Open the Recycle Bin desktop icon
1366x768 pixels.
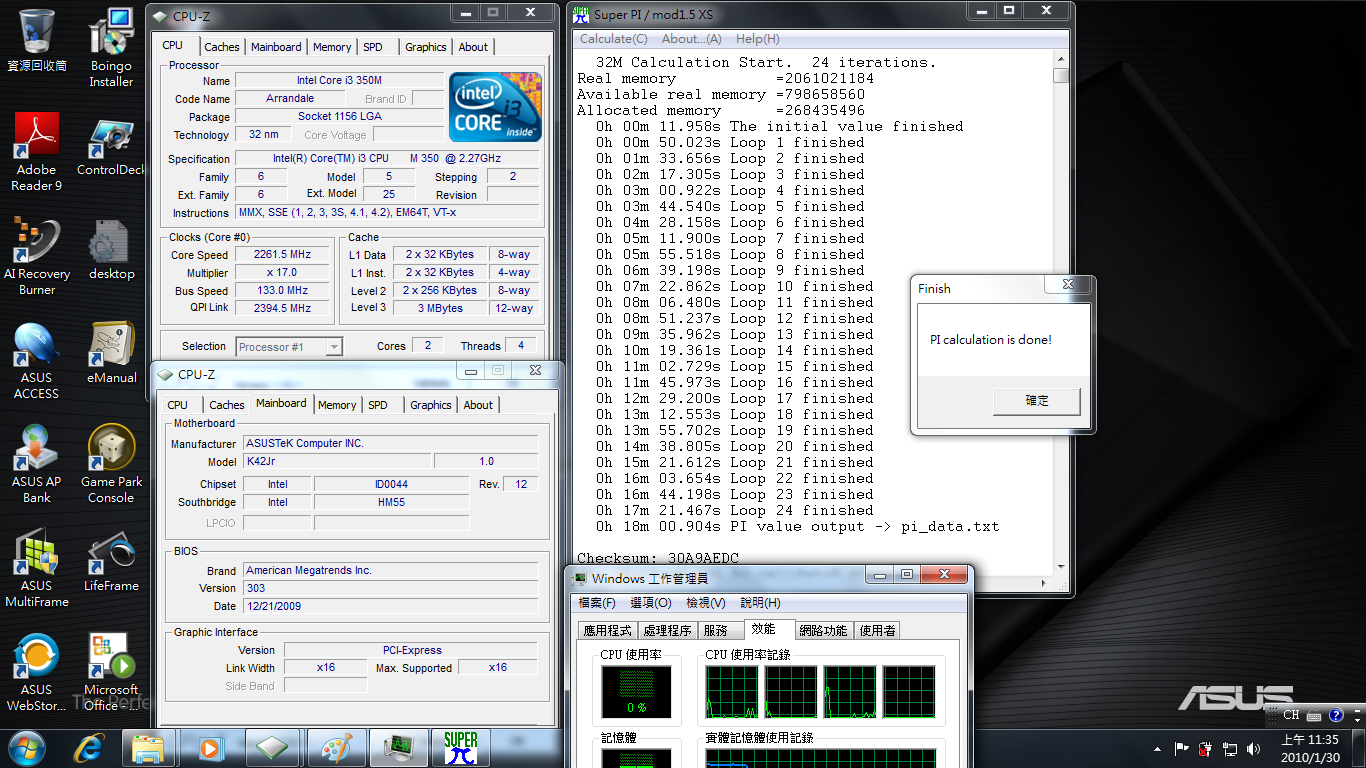tap(37, 40)
